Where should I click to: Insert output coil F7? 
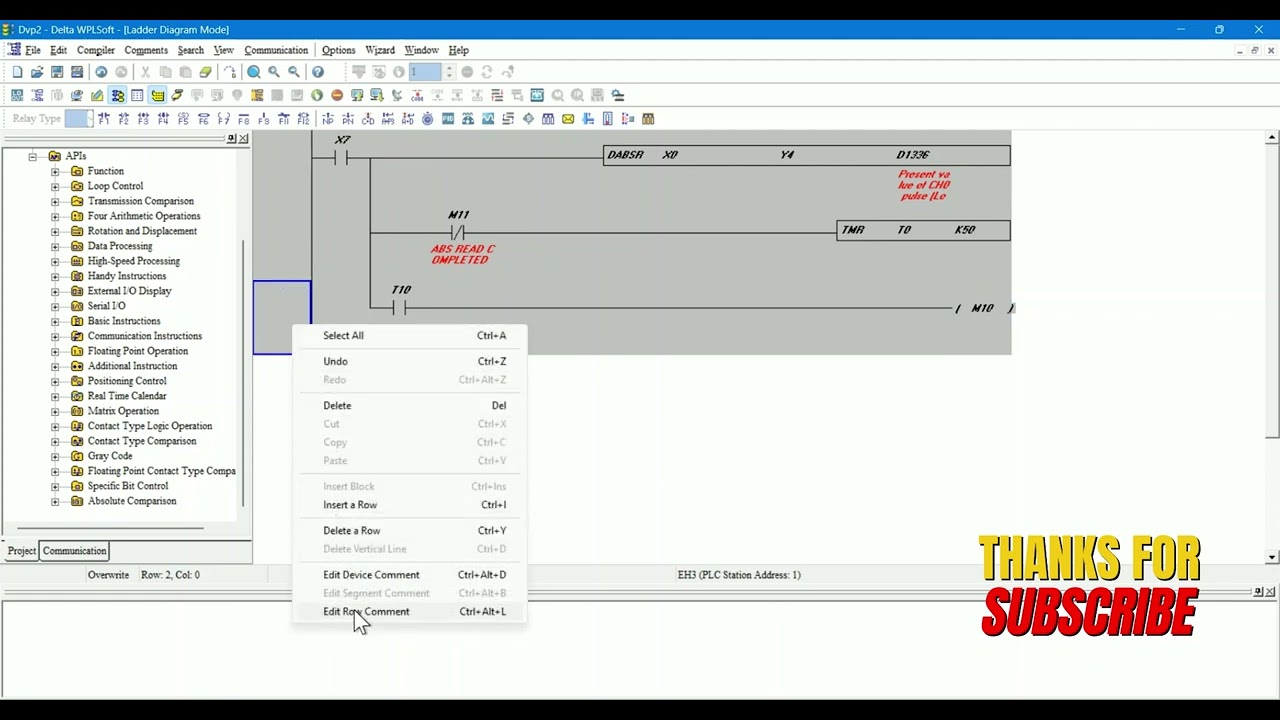[x=224, y=119]
